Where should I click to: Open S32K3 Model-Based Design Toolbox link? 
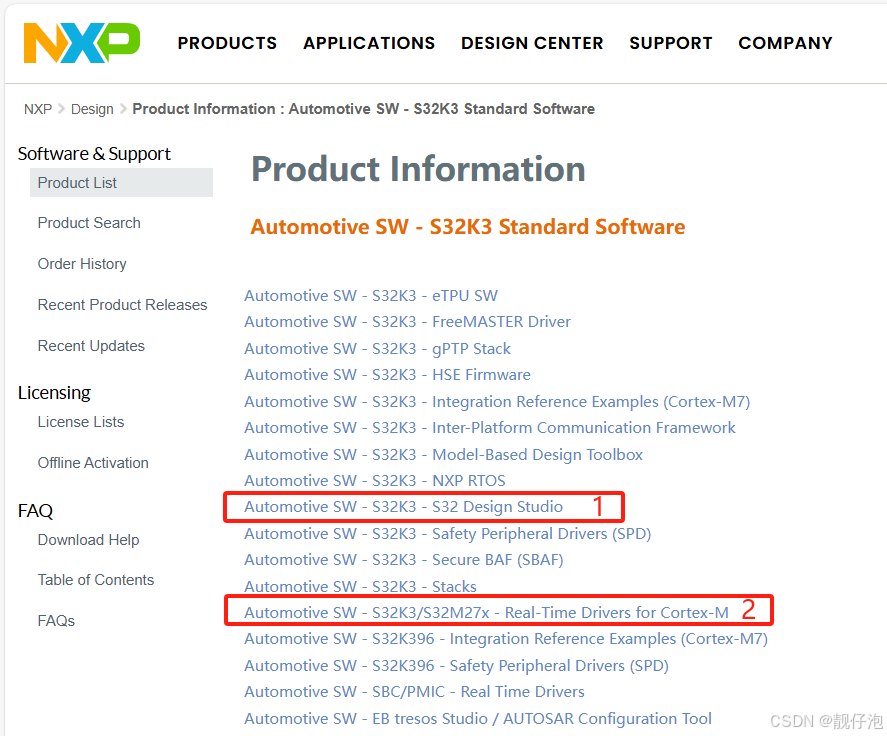(x=444, y=455)
